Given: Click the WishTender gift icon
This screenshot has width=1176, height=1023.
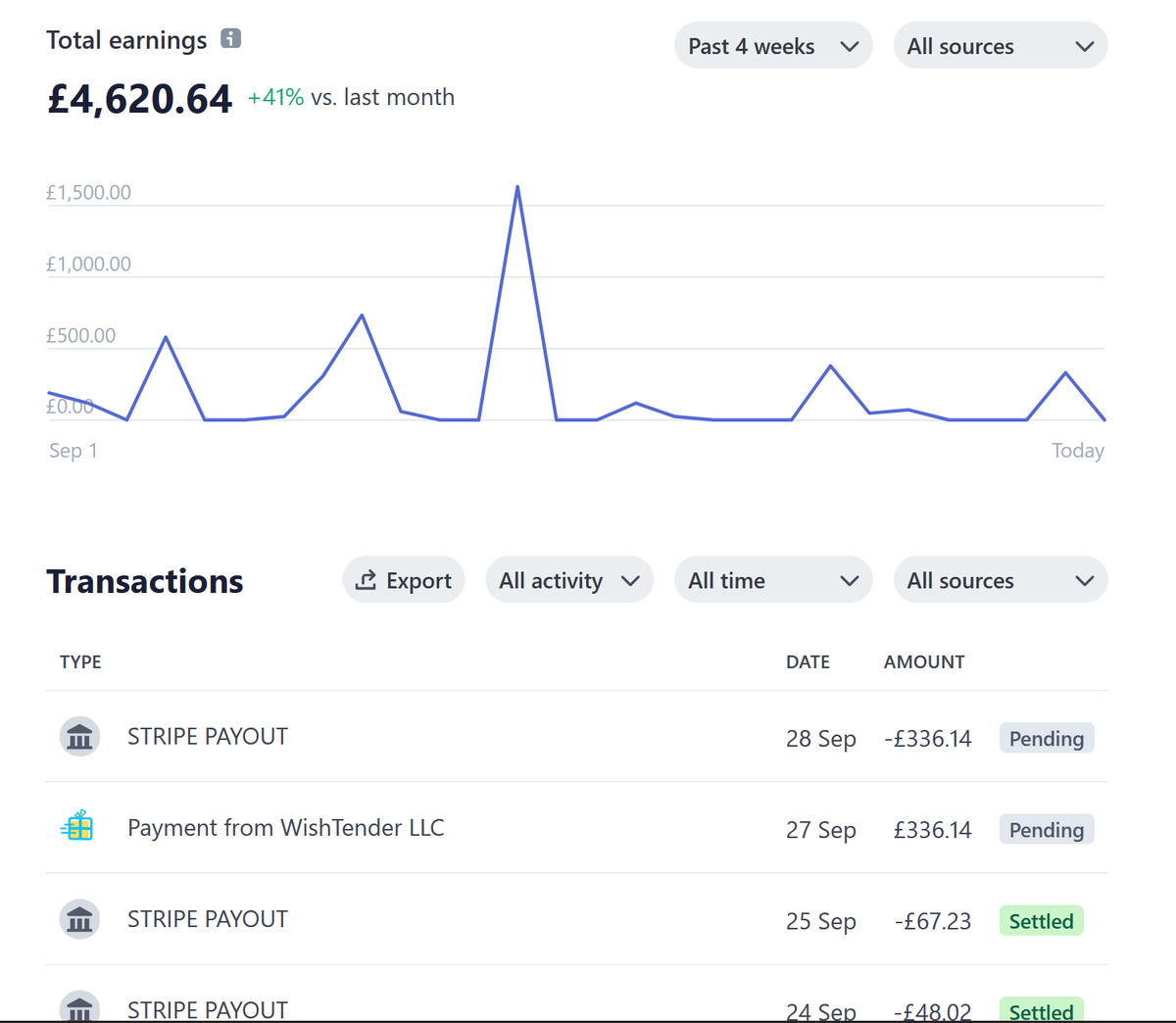Looking at the screenshot, I should [77, 827].
